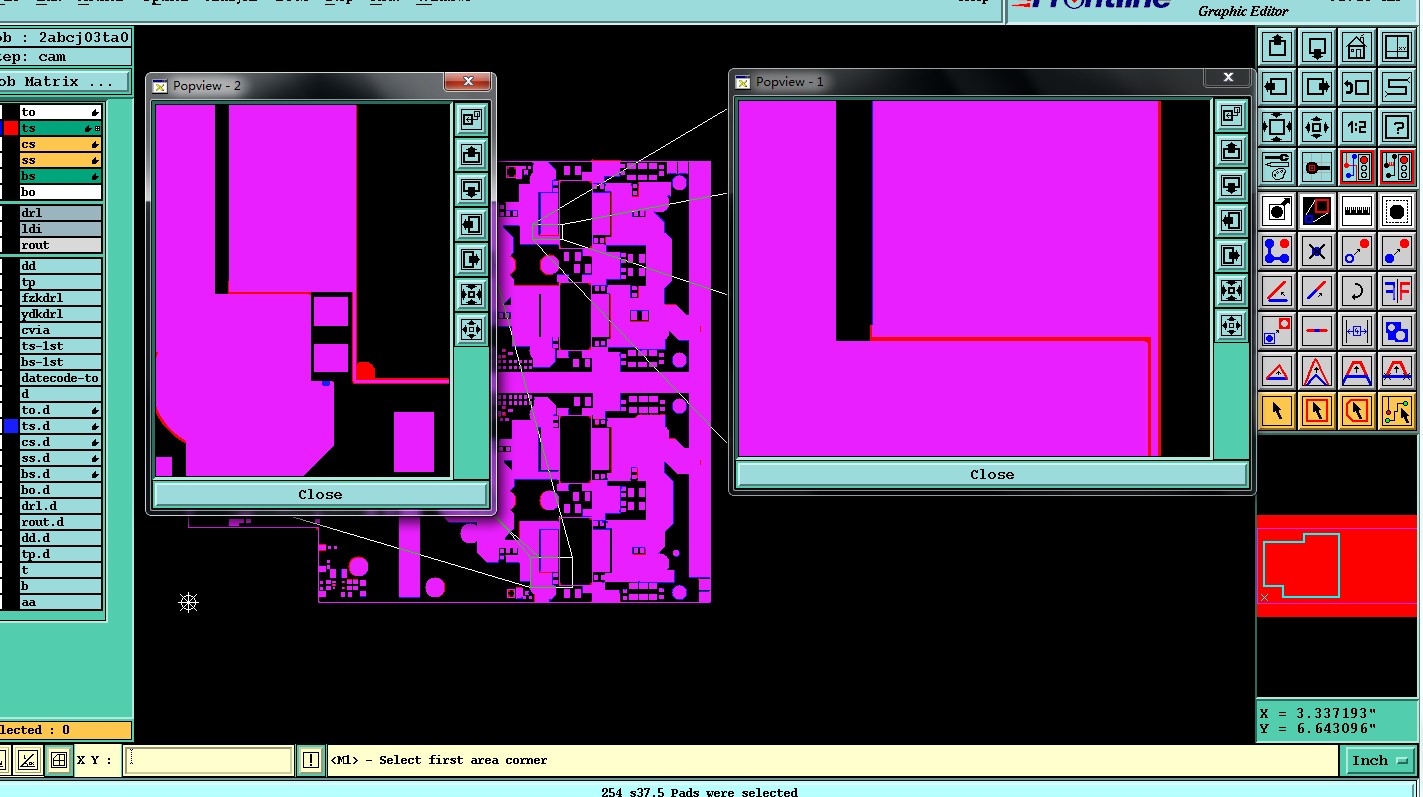Click the Home view icon
Viewport: 1423px width, 797px height.
coord(1357,47)
